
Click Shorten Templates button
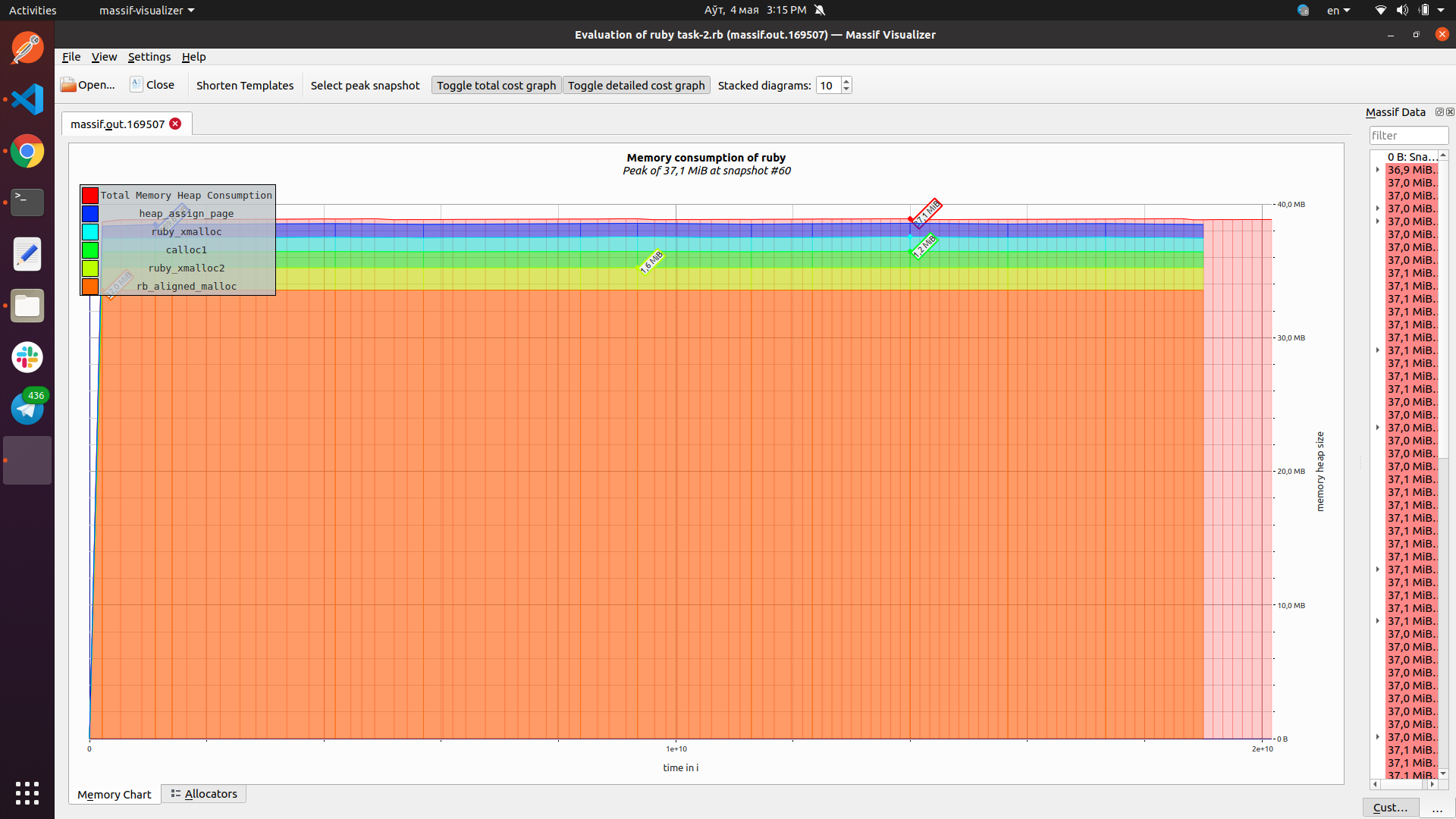(244, 86)
